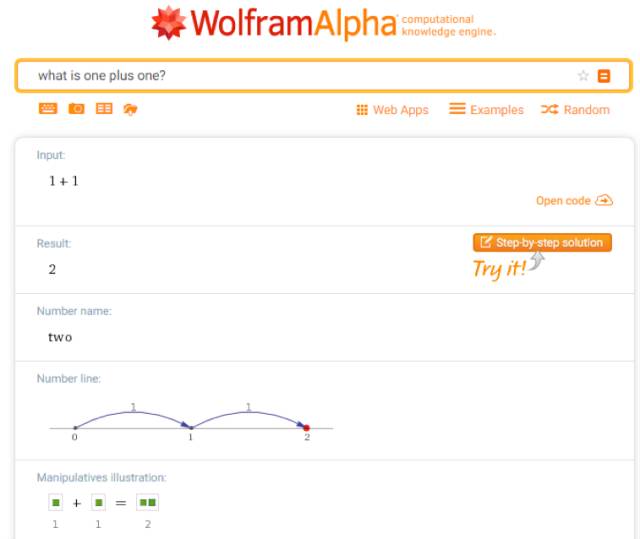Click the Number line: pod label
The width and height of the screenshot is (640, 539).
69,379
